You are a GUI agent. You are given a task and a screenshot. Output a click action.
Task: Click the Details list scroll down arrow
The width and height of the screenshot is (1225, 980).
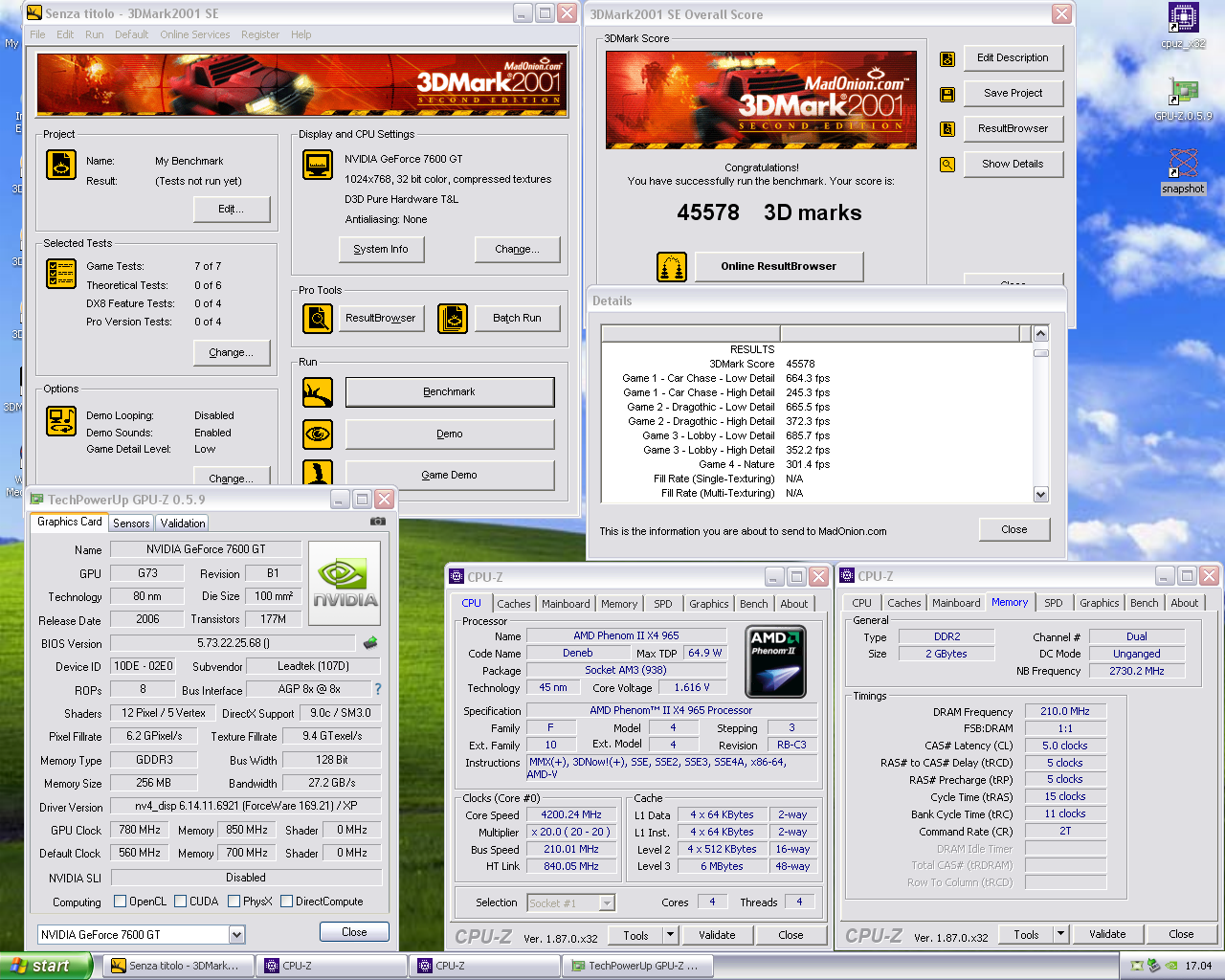click(x=1041, y=495)
